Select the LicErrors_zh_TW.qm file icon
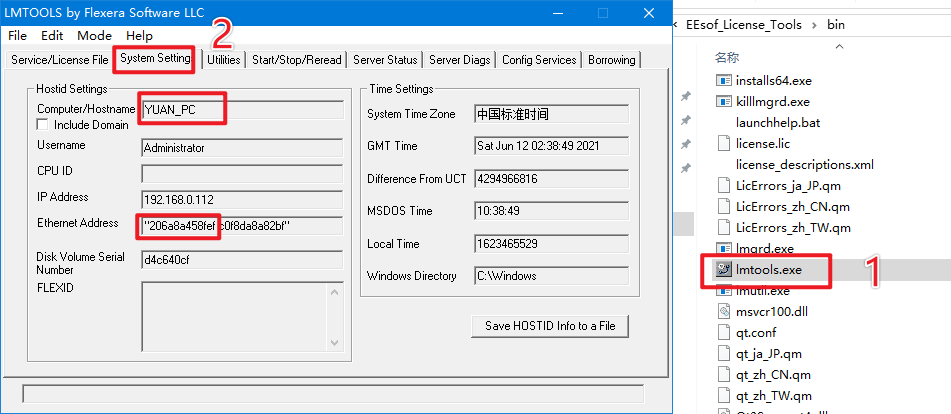The image size is (951, 414). coord(723,228)
